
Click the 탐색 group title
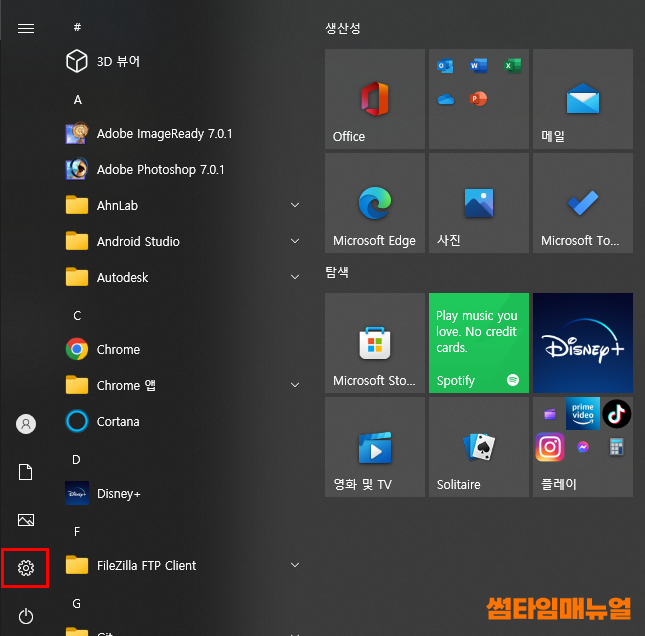337,272
